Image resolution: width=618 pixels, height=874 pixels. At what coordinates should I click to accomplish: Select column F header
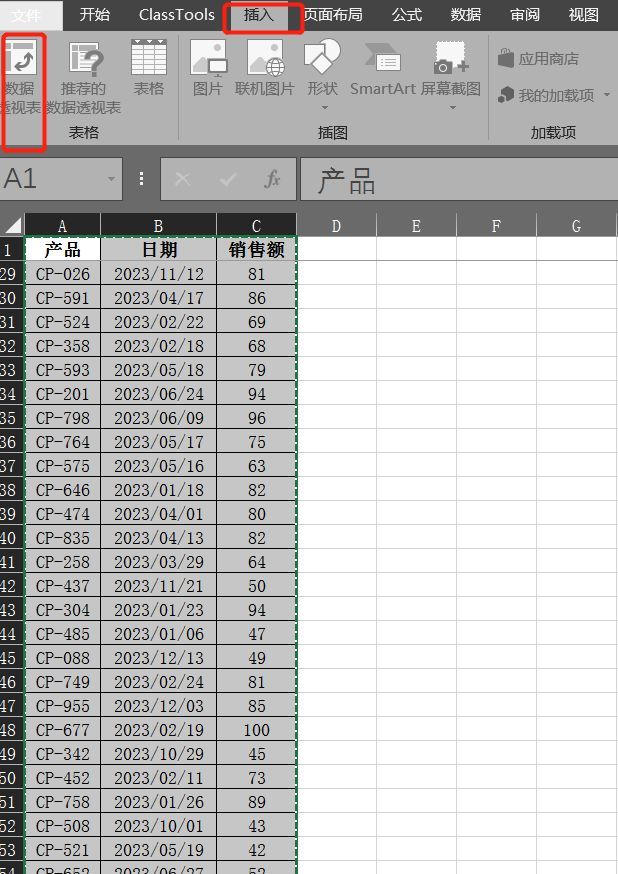tap(496, 225)
